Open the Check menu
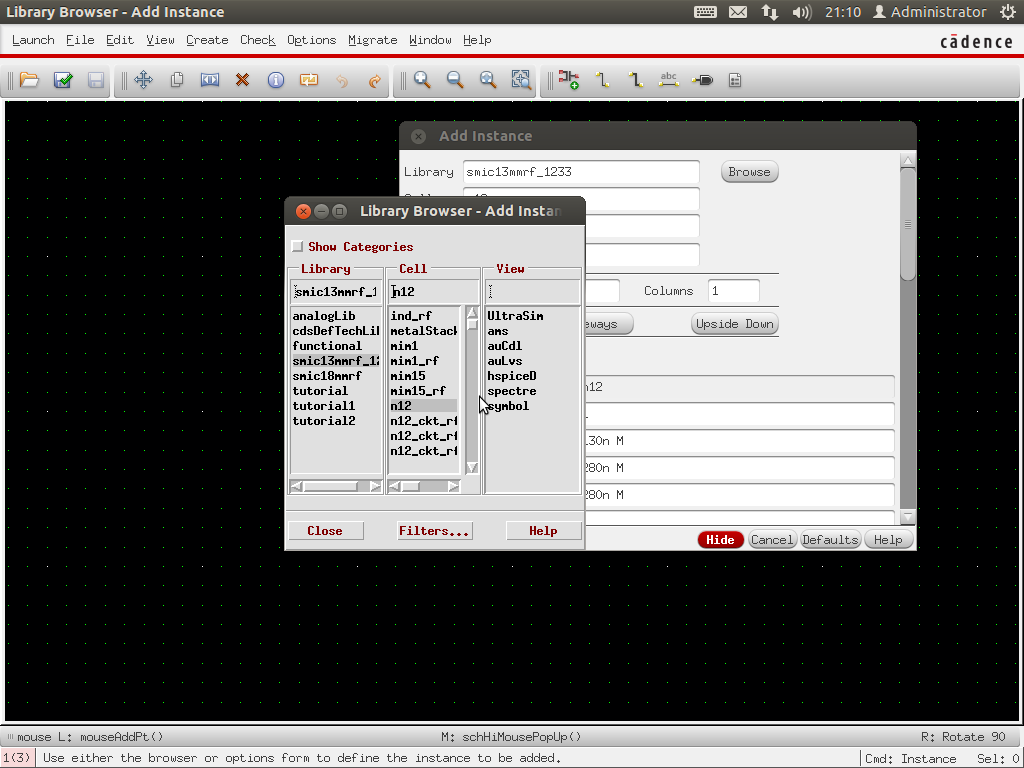The image size is (1024, 768). pyautogui.click(x=257, y=40)
